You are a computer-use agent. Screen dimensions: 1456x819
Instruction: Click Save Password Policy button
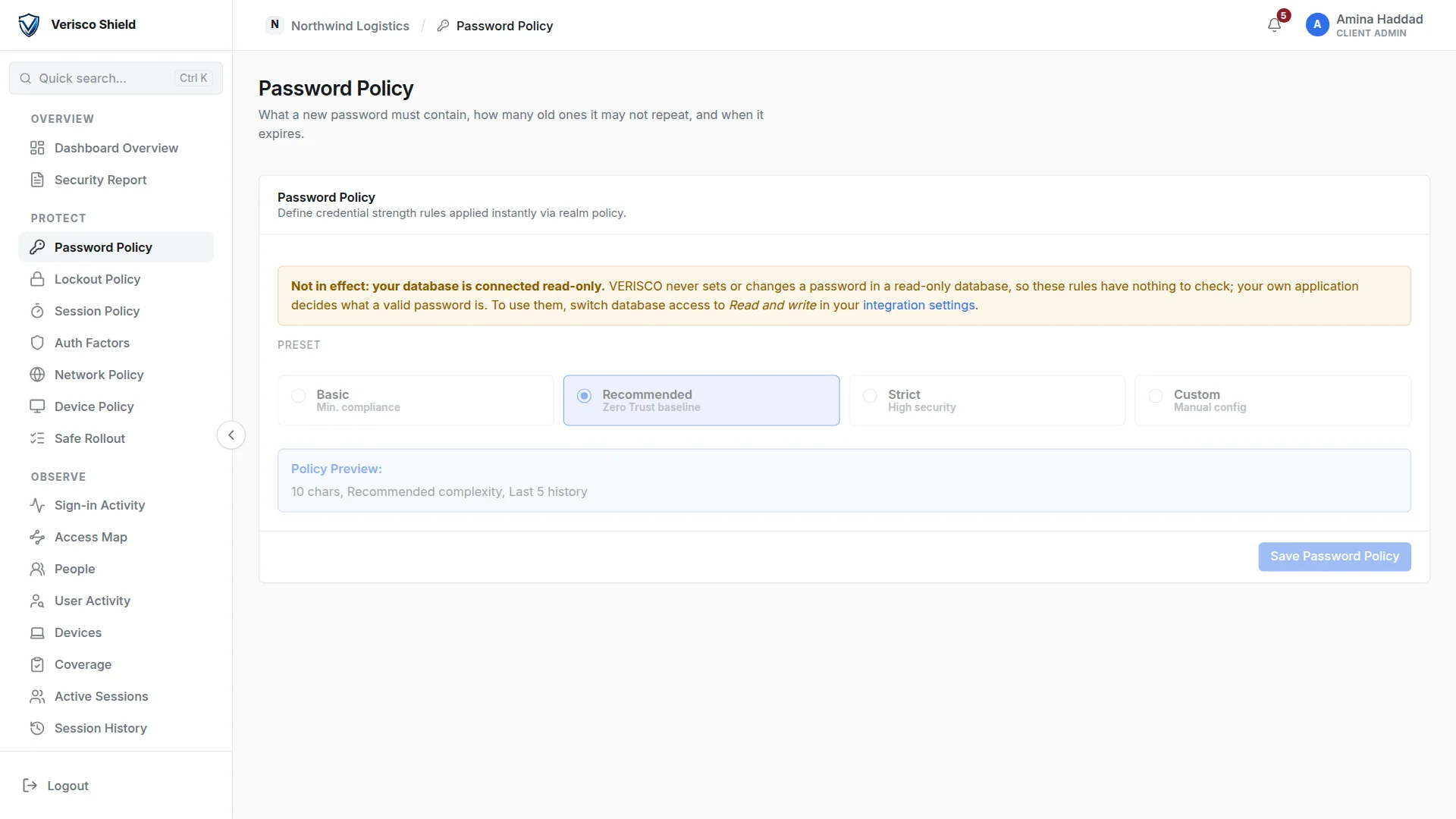pos(1335,557)
